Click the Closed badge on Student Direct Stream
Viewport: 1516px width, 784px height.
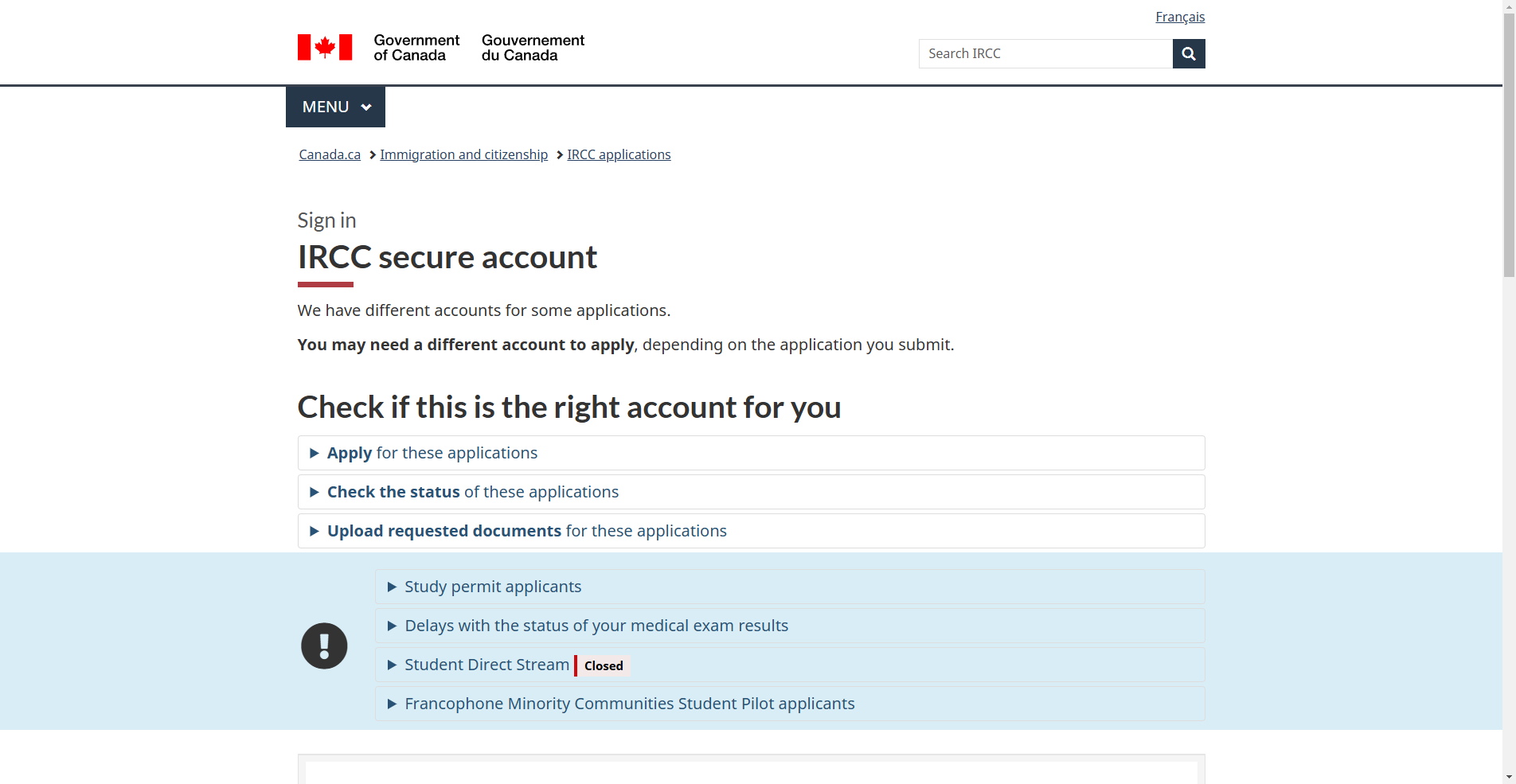pos(603,666)
